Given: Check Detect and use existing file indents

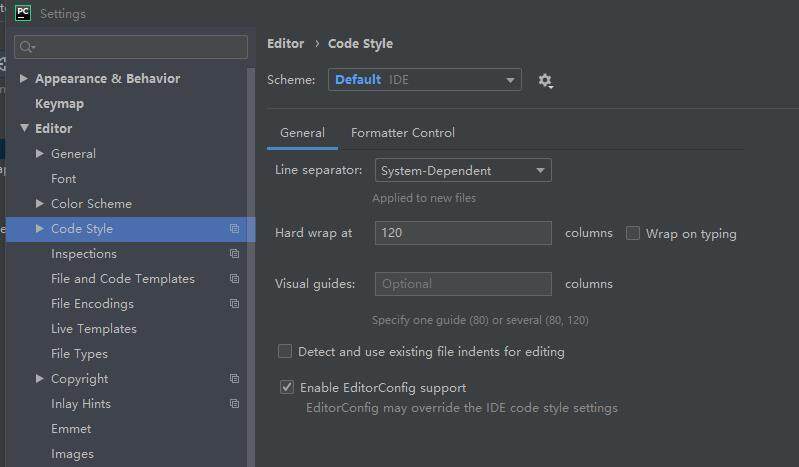Looking at the screenshot, I should tap(285, 352).
